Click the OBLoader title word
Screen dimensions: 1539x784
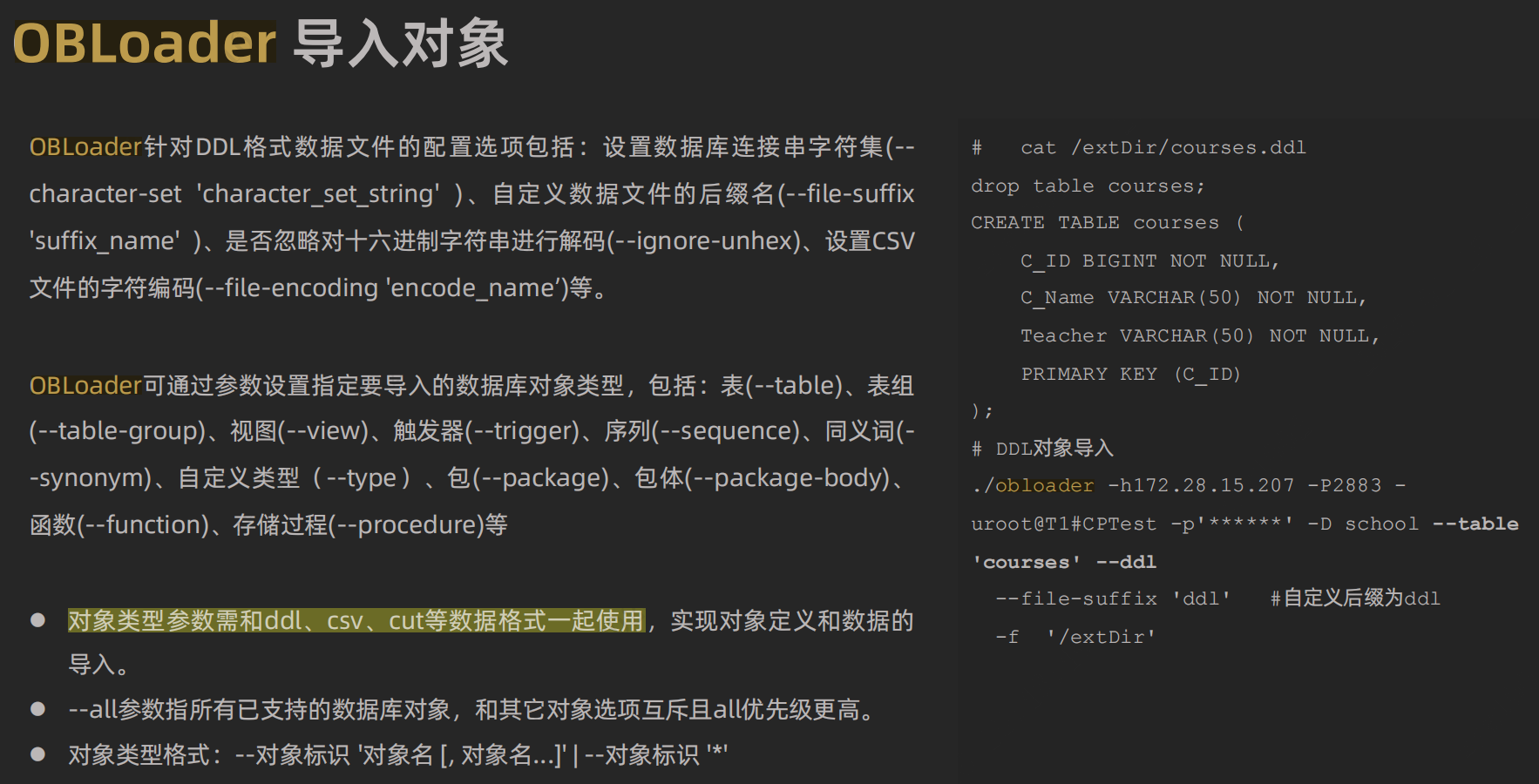[144, 44]
